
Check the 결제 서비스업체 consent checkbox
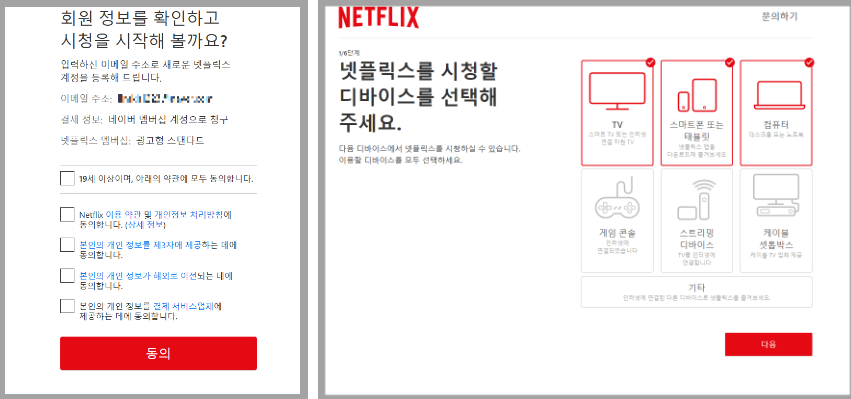tap(67, 306)
